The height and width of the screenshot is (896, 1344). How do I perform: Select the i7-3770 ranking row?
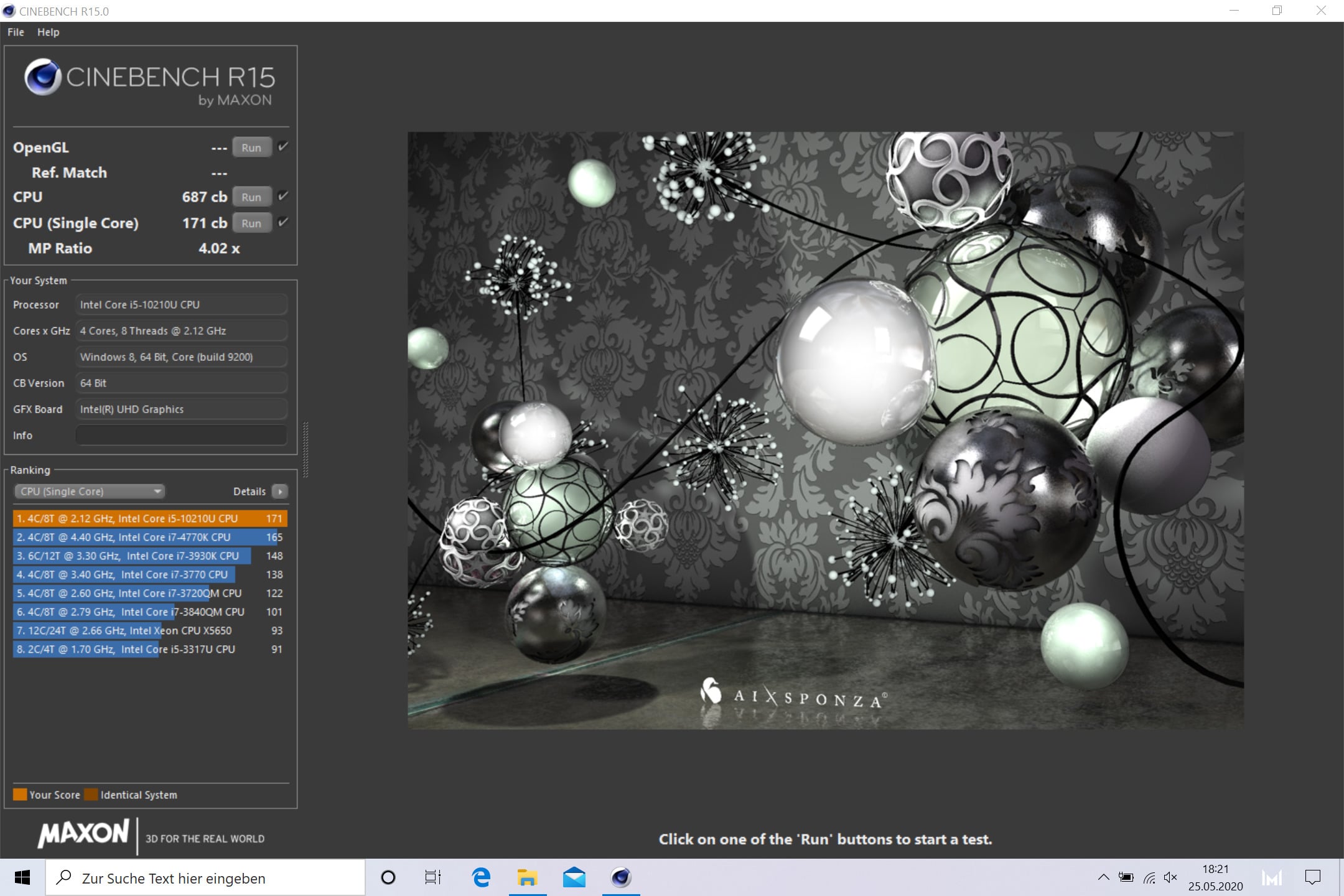[x=150, y=574]
